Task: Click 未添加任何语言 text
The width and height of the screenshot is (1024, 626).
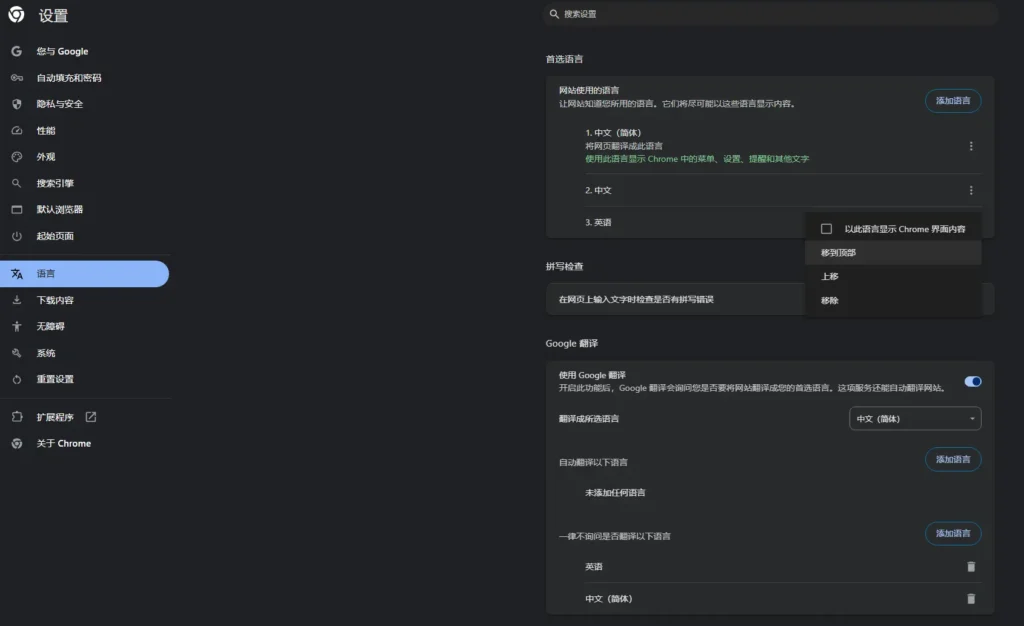Action: [615, 493]
